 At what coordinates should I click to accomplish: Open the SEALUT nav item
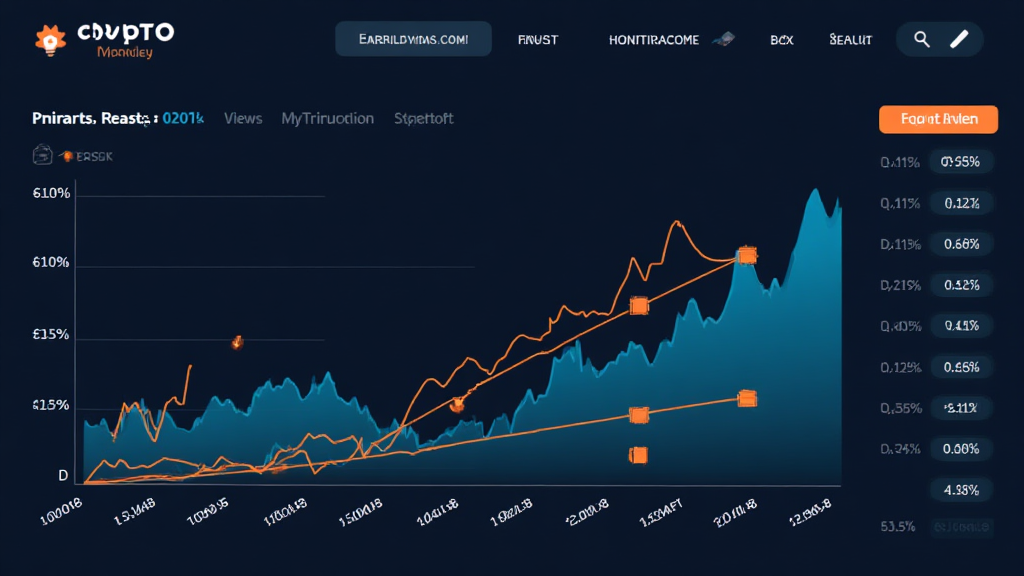pos(850,40)
